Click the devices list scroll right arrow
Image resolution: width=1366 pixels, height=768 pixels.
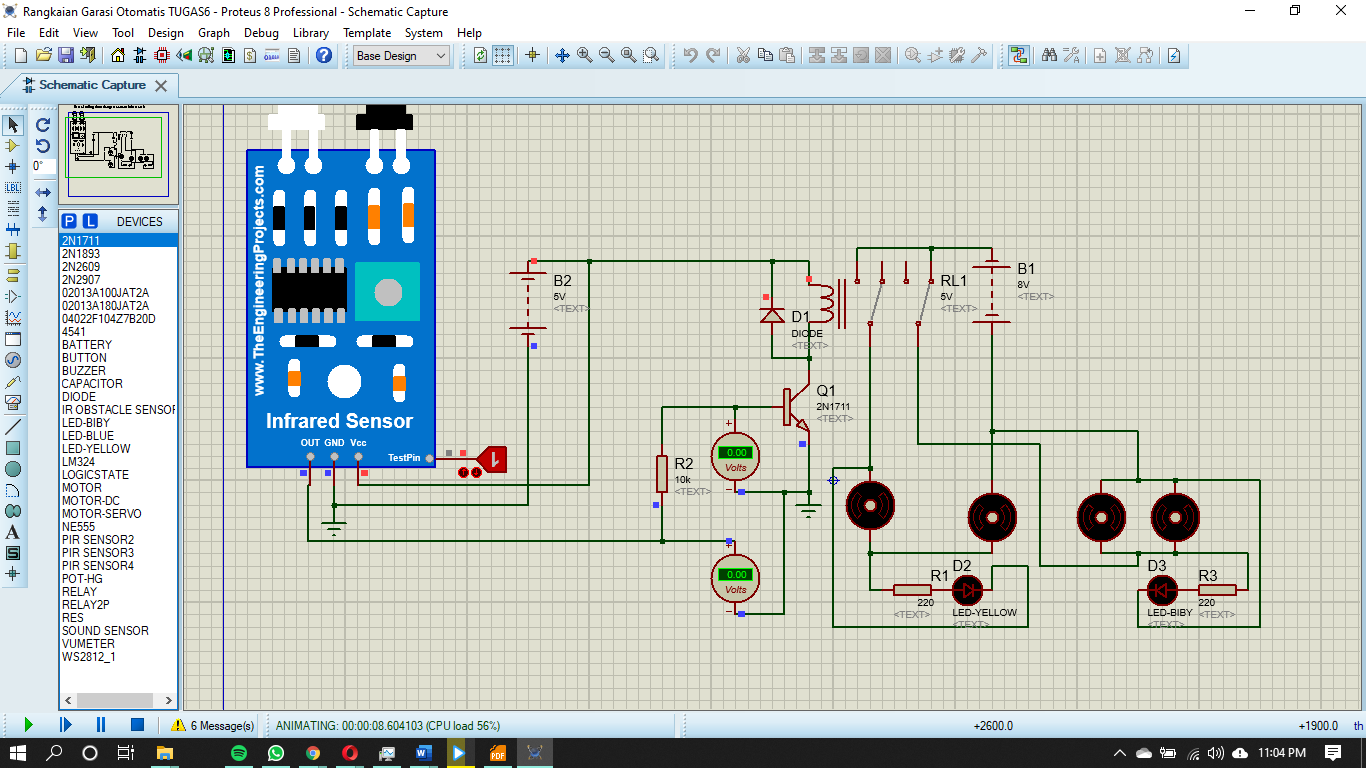pos(170,701)
